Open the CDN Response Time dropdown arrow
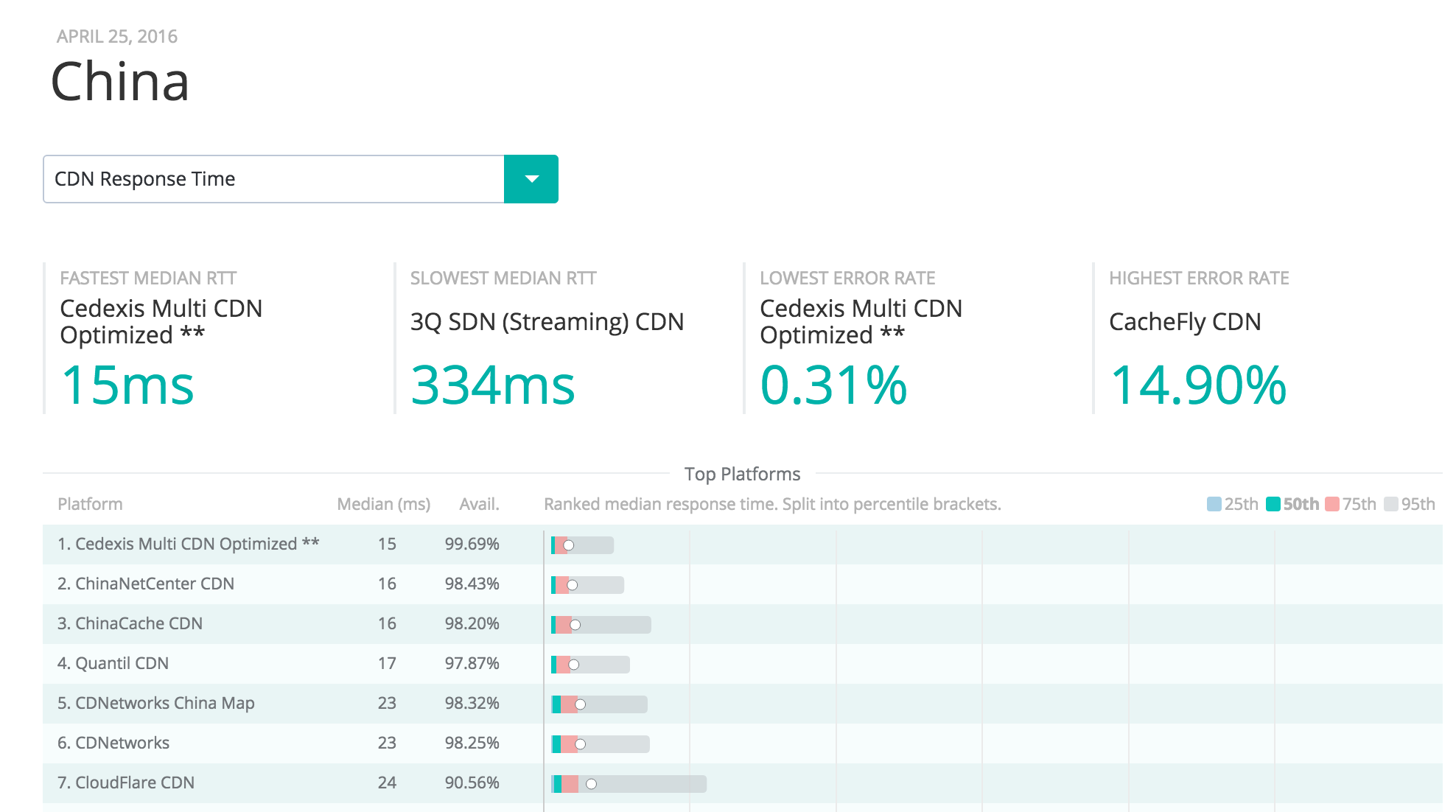Viewport: 1456px width, 812px height. tap(531, 179)
